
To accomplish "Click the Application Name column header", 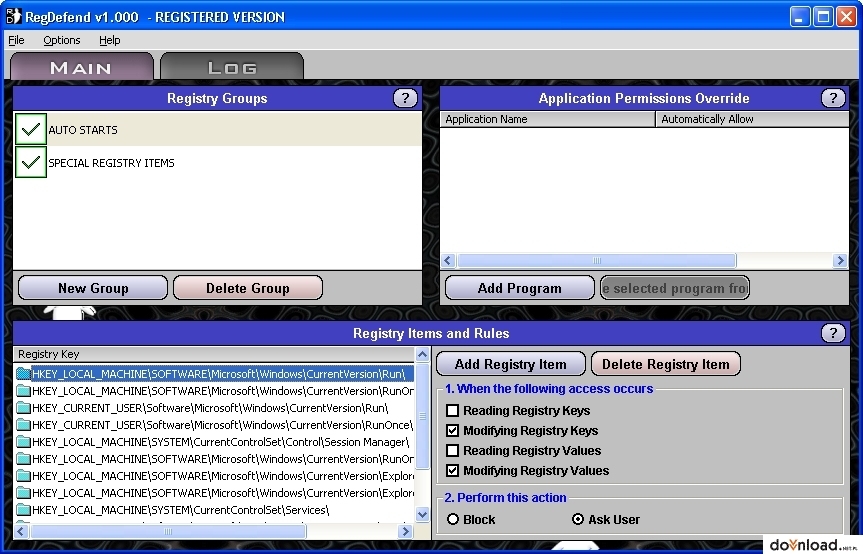I will 548,119.
